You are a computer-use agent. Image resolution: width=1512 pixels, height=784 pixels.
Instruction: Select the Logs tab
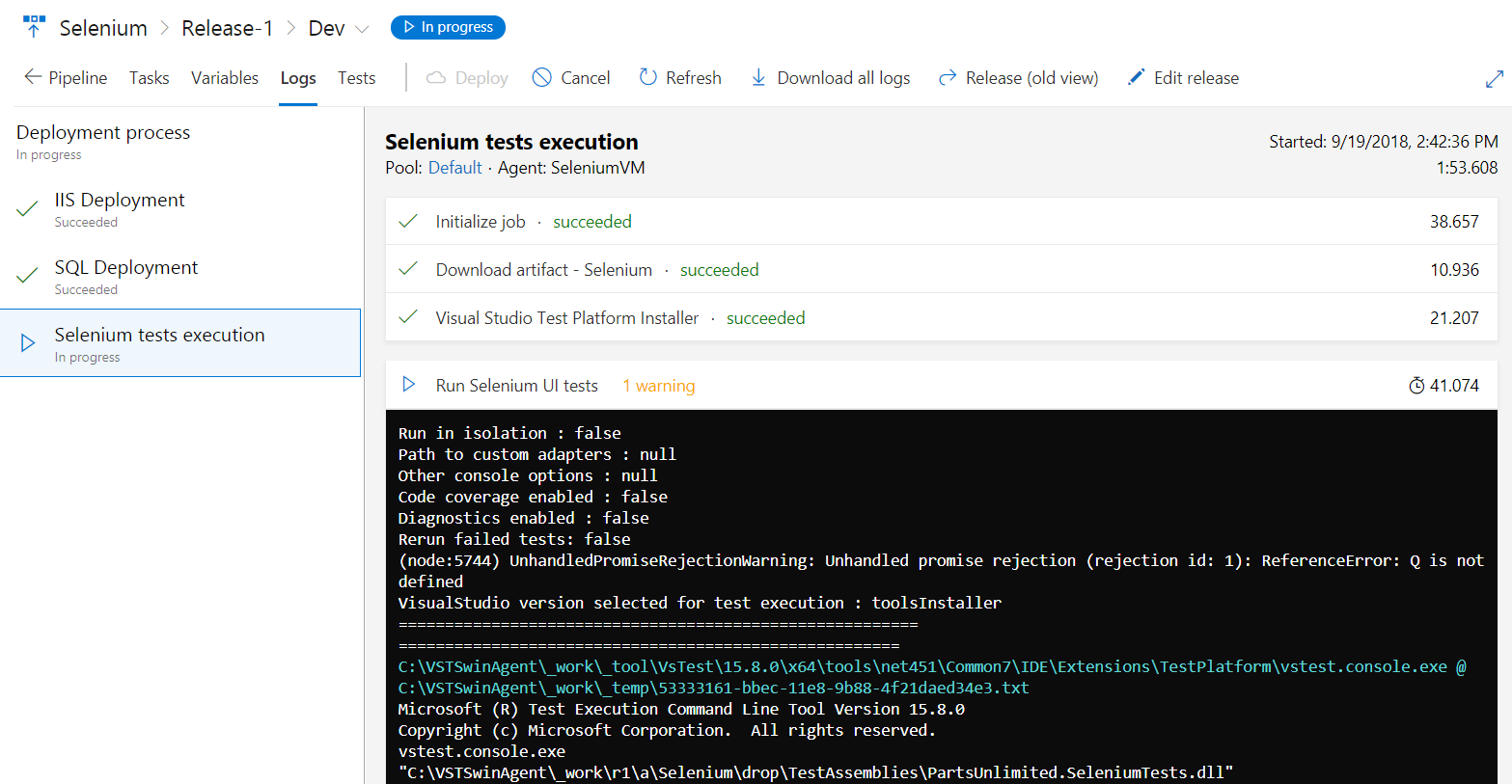pyautogui.click(x=298, y=78)
